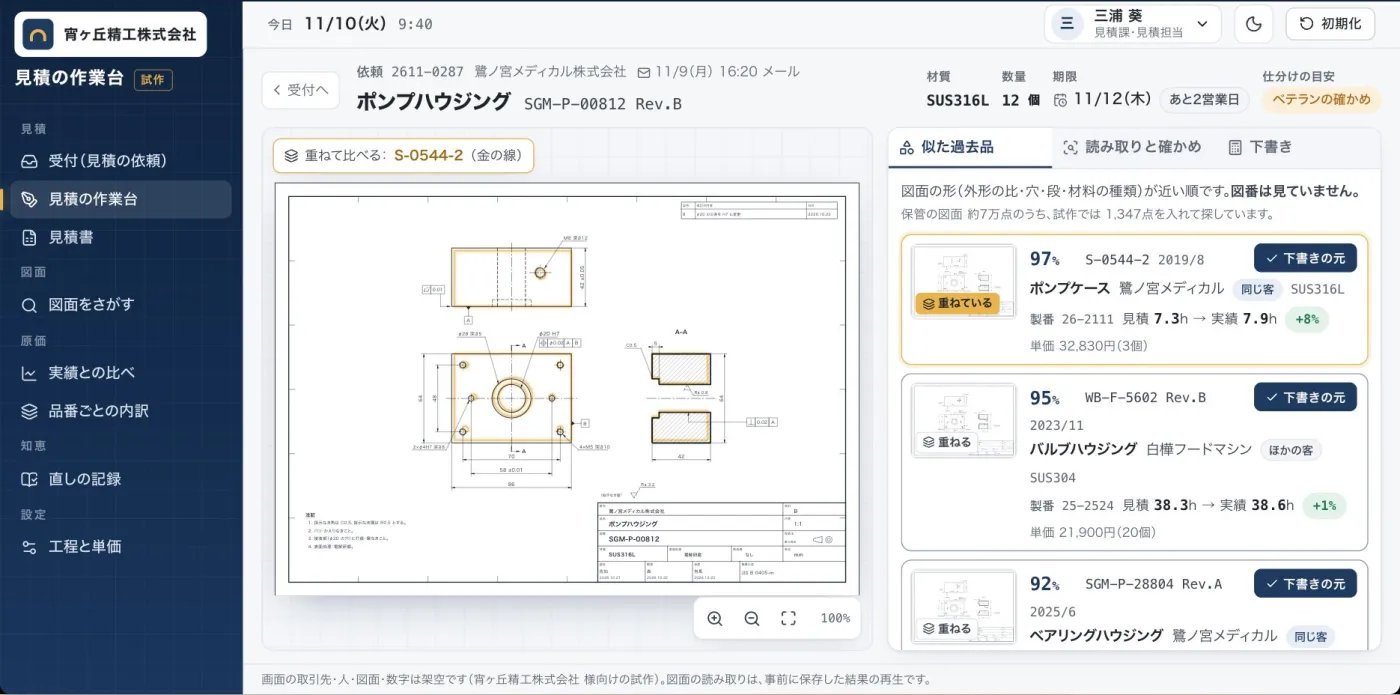Use SGM-P-28804 as 下書きの元

(x=1305, y=584)
